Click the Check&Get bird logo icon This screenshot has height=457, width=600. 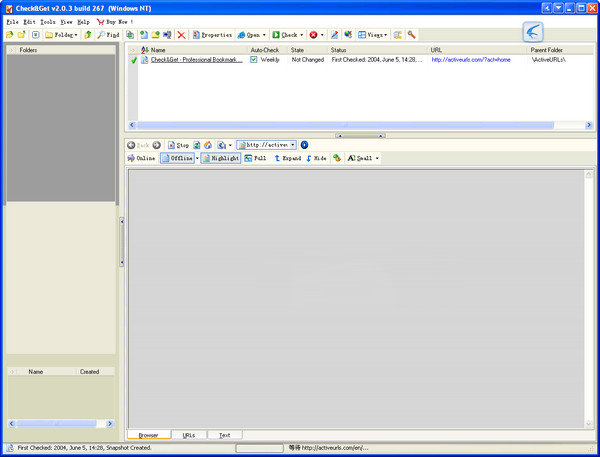click(533, 33)
